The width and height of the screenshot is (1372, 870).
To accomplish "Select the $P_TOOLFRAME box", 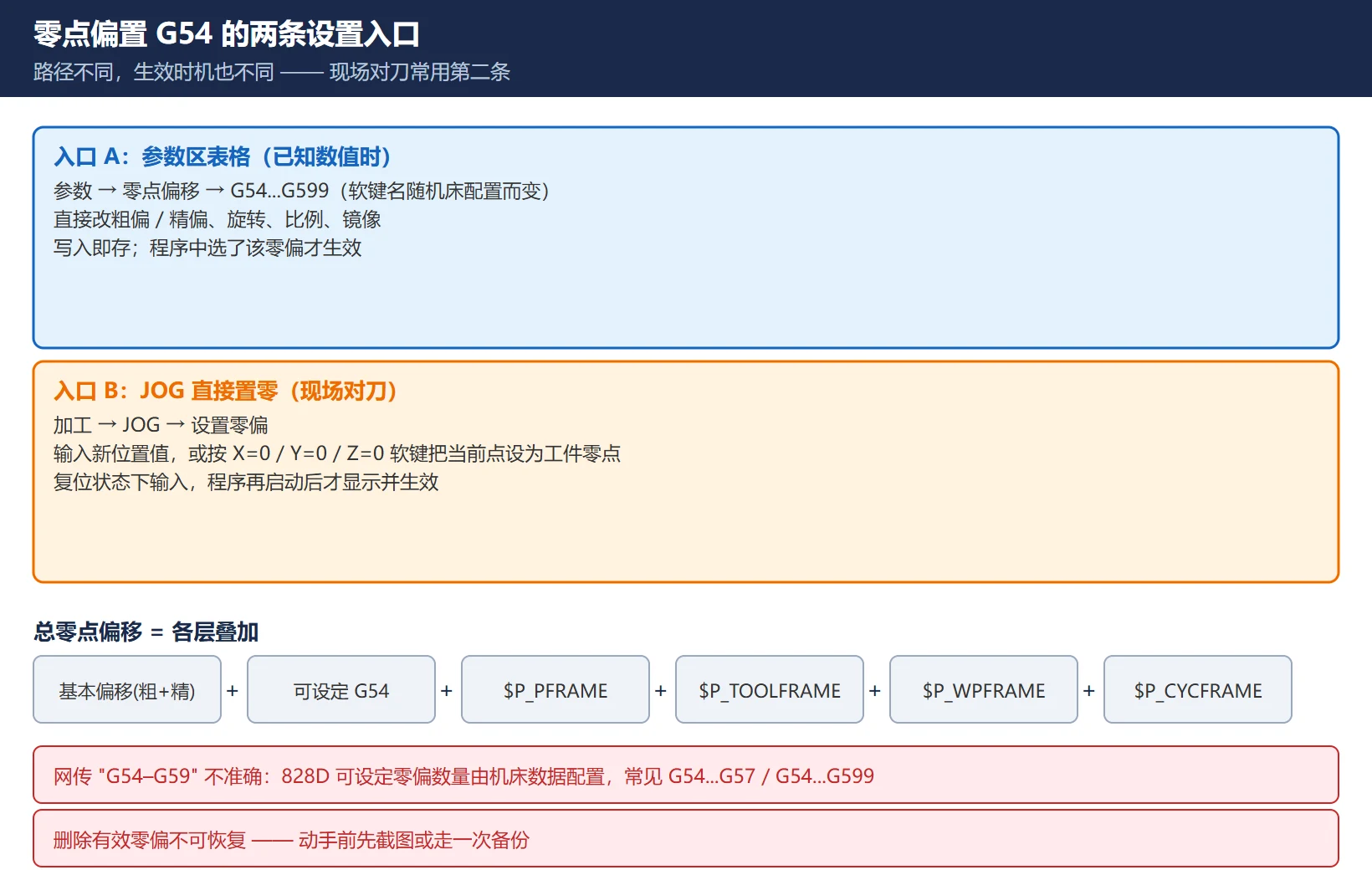I will 770,689.
